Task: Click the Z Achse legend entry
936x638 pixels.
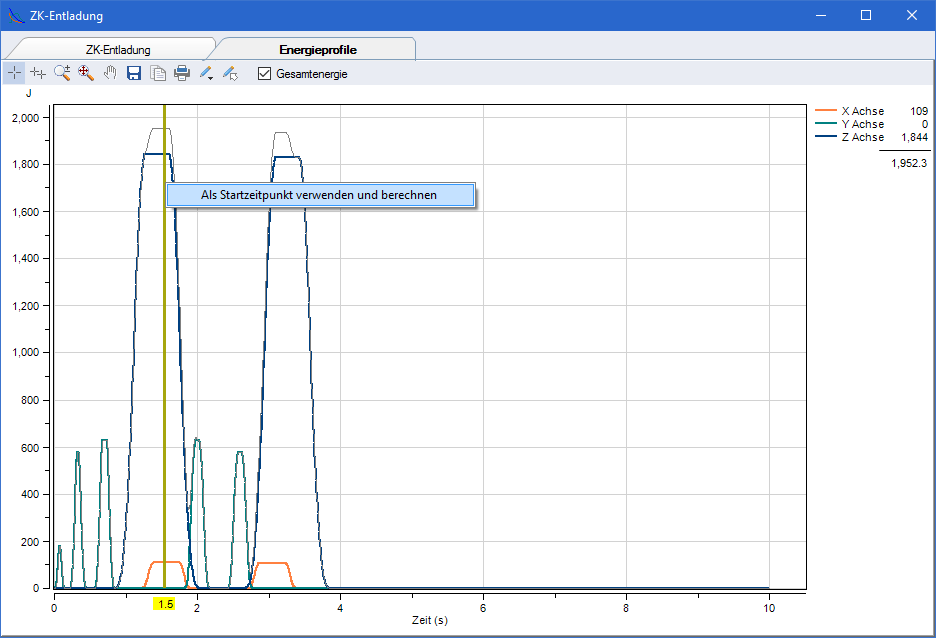Action: click(862, 137)
